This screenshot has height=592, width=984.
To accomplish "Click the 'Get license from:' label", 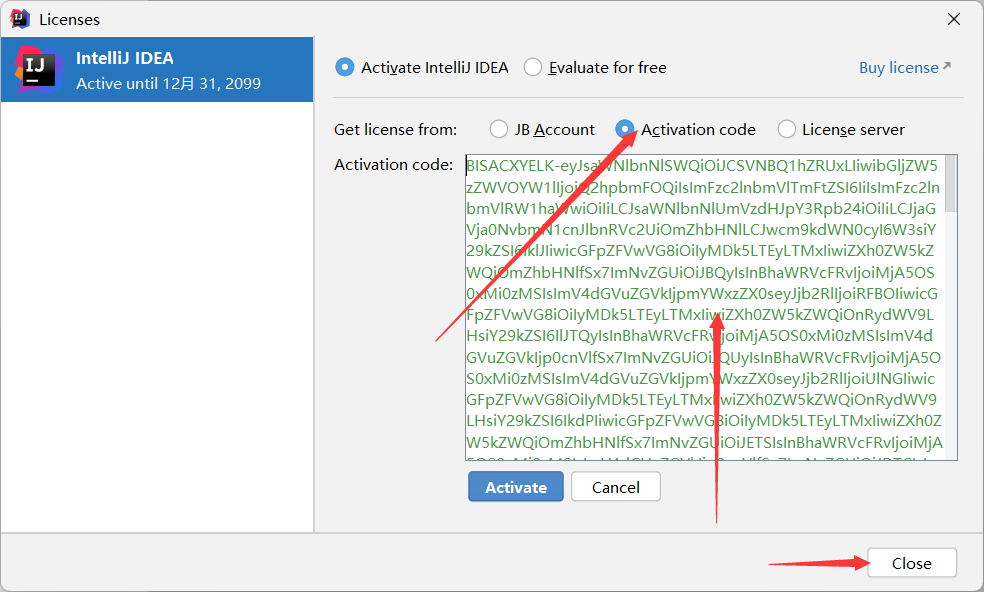I will click(395, 129).
